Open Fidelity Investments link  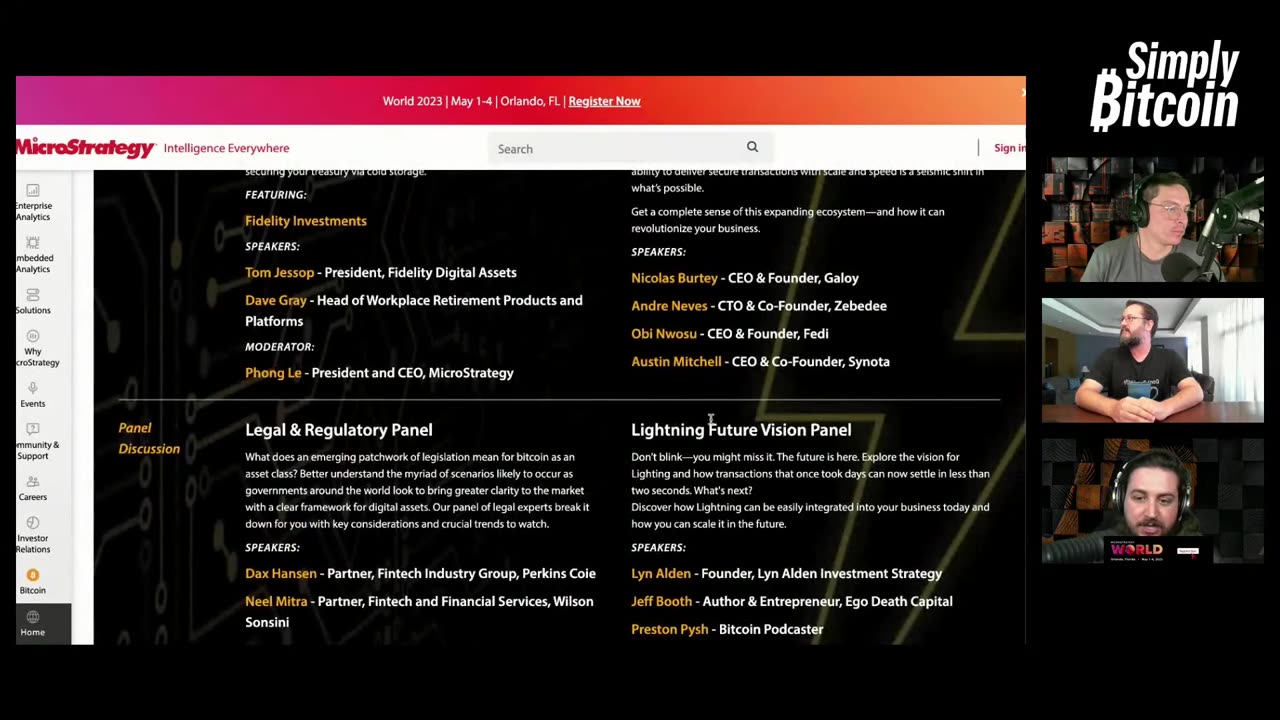coord(306,221)
